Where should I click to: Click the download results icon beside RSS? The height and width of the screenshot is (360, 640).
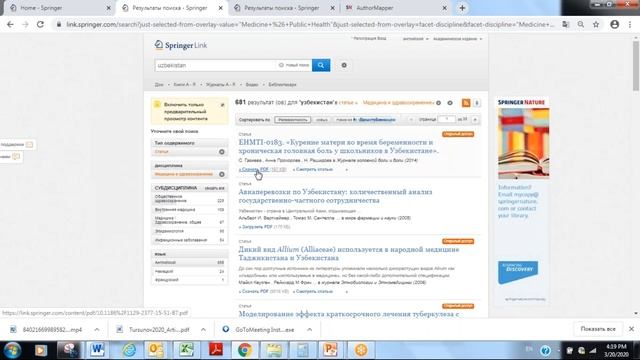coord(476,103)
